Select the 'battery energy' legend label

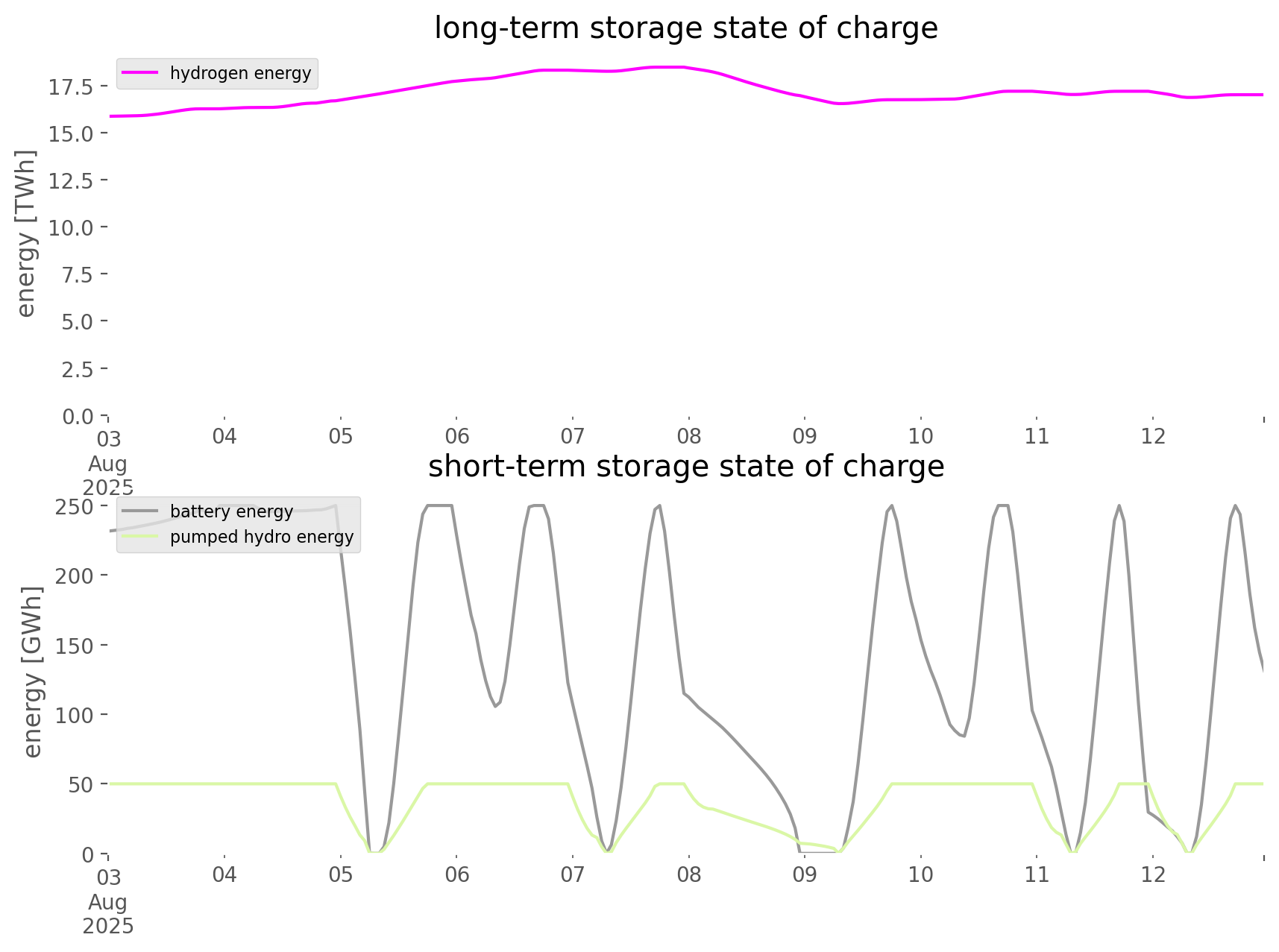coord(231,511)
